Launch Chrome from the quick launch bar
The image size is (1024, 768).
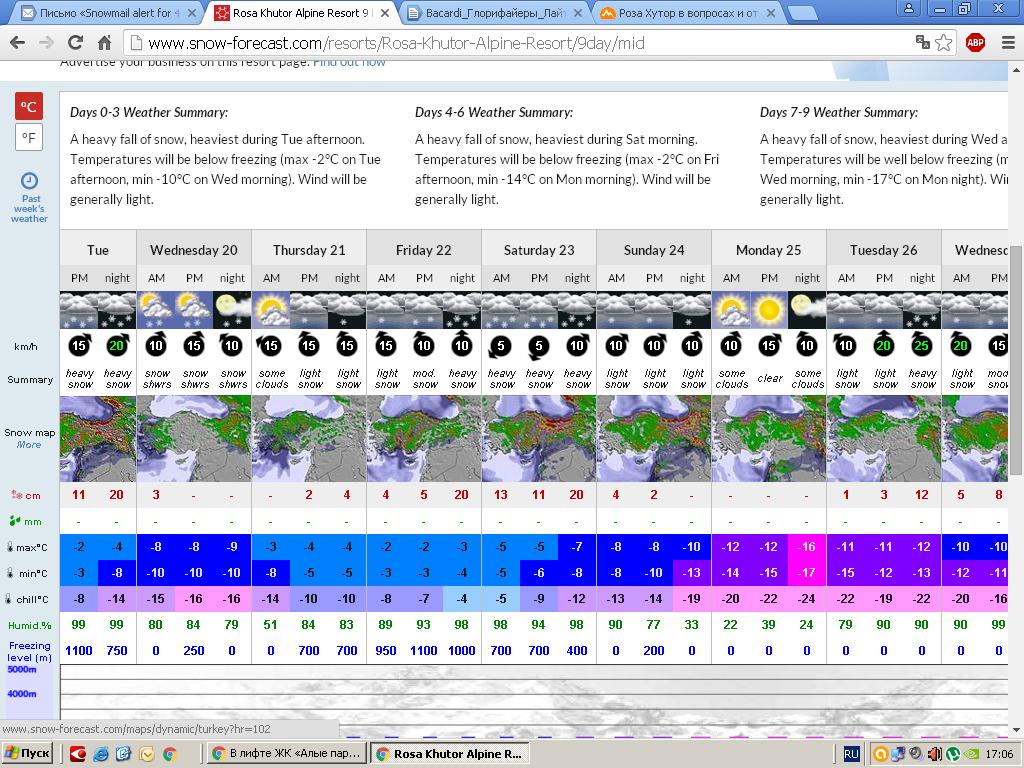[170, 754]
